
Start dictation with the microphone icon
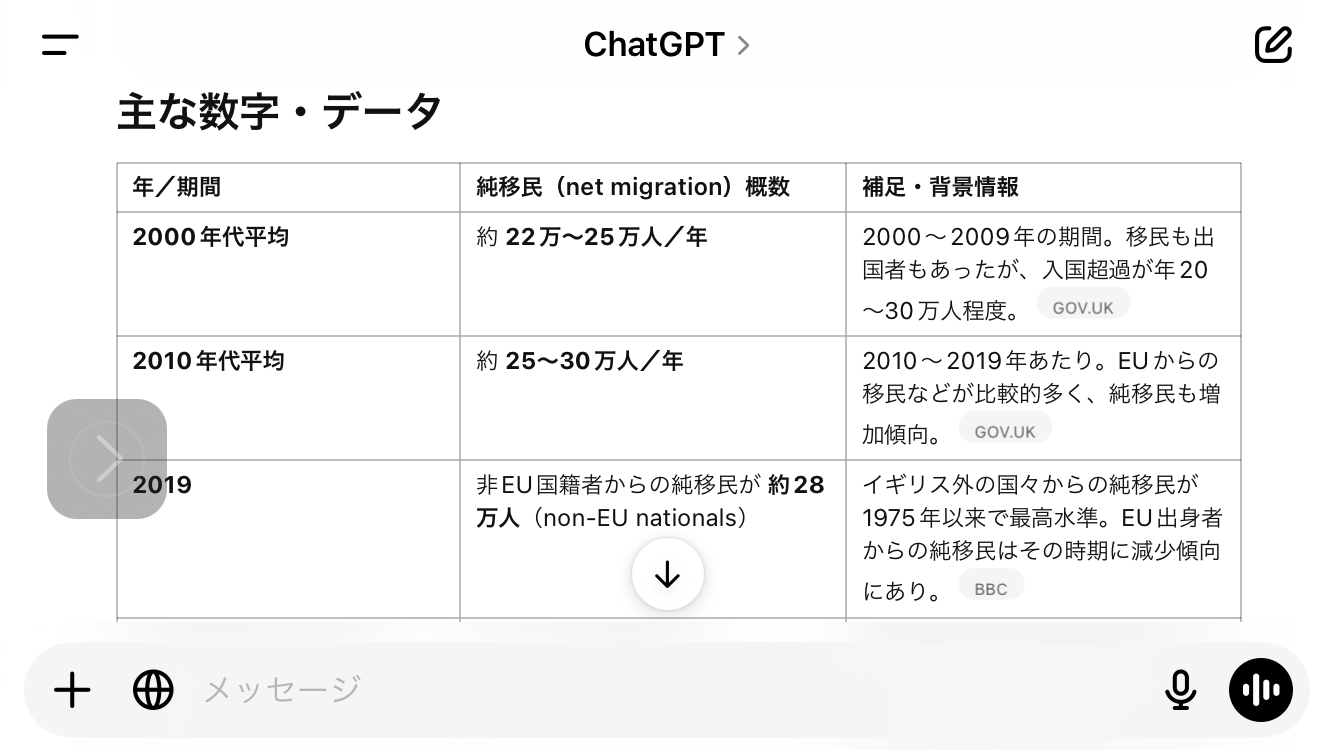(x=1181, y=690)
